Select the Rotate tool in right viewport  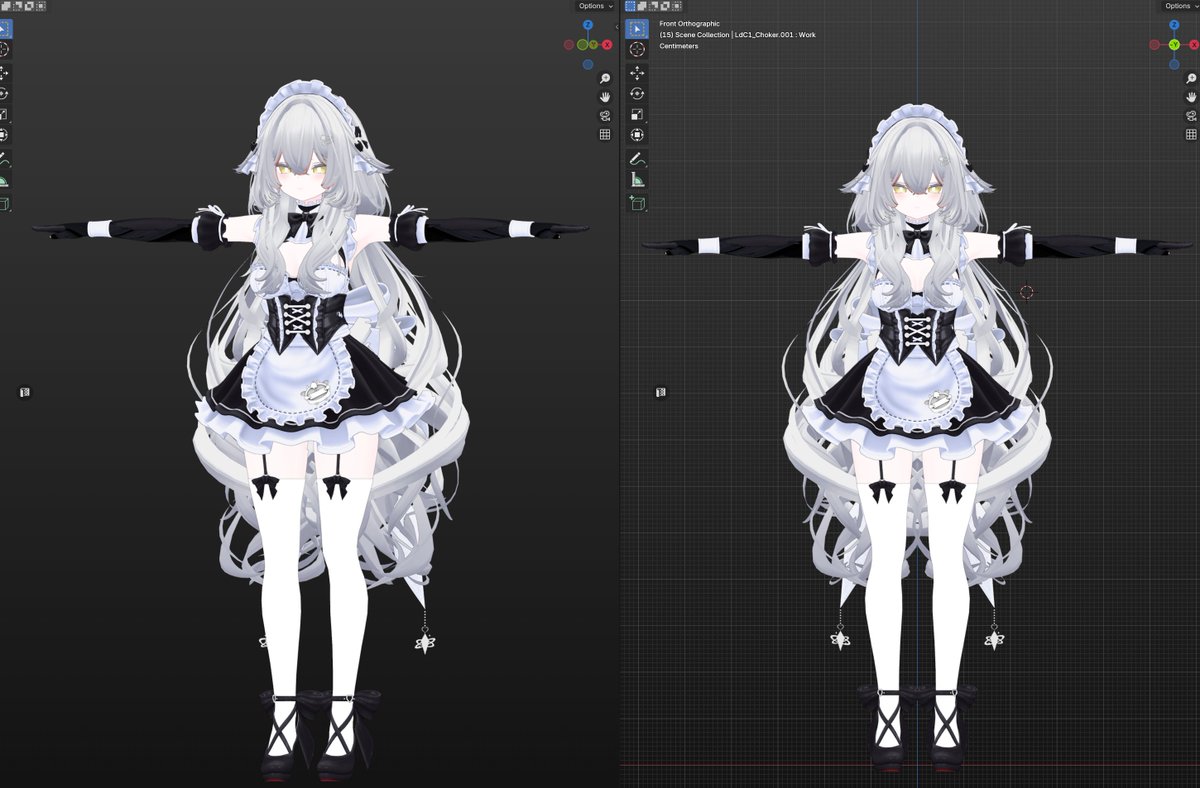637,93
